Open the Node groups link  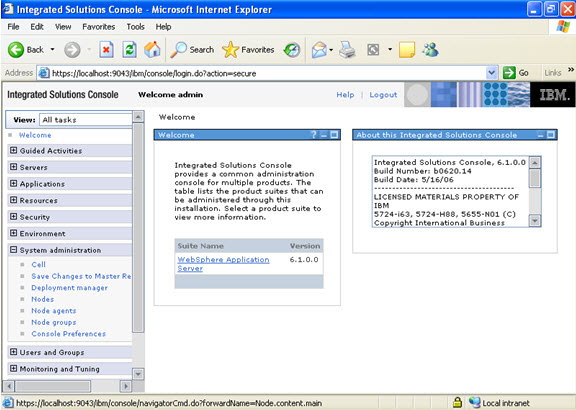(54, 322)
